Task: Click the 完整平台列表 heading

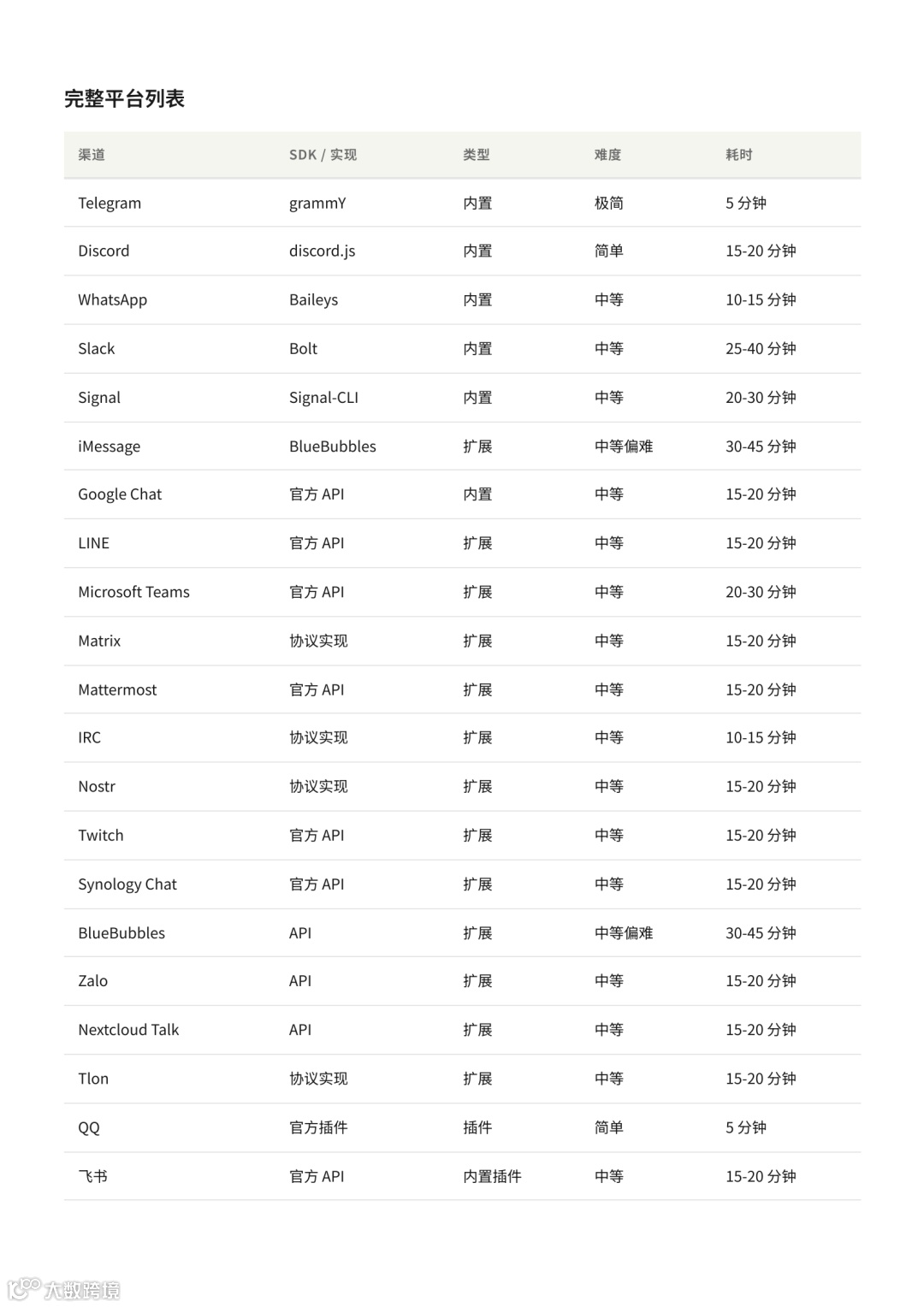Action: click(124, 98)
